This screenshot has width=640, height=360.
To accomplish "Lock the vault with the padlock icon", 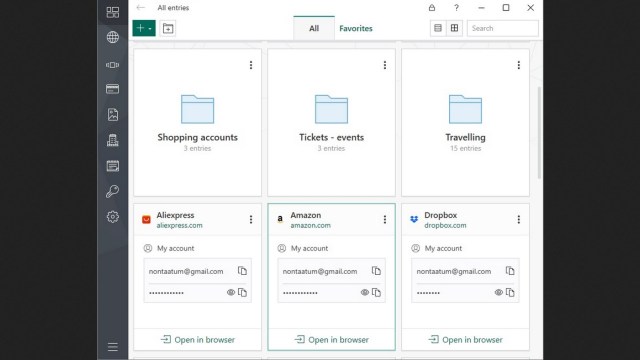I will [x=432, y=7].
